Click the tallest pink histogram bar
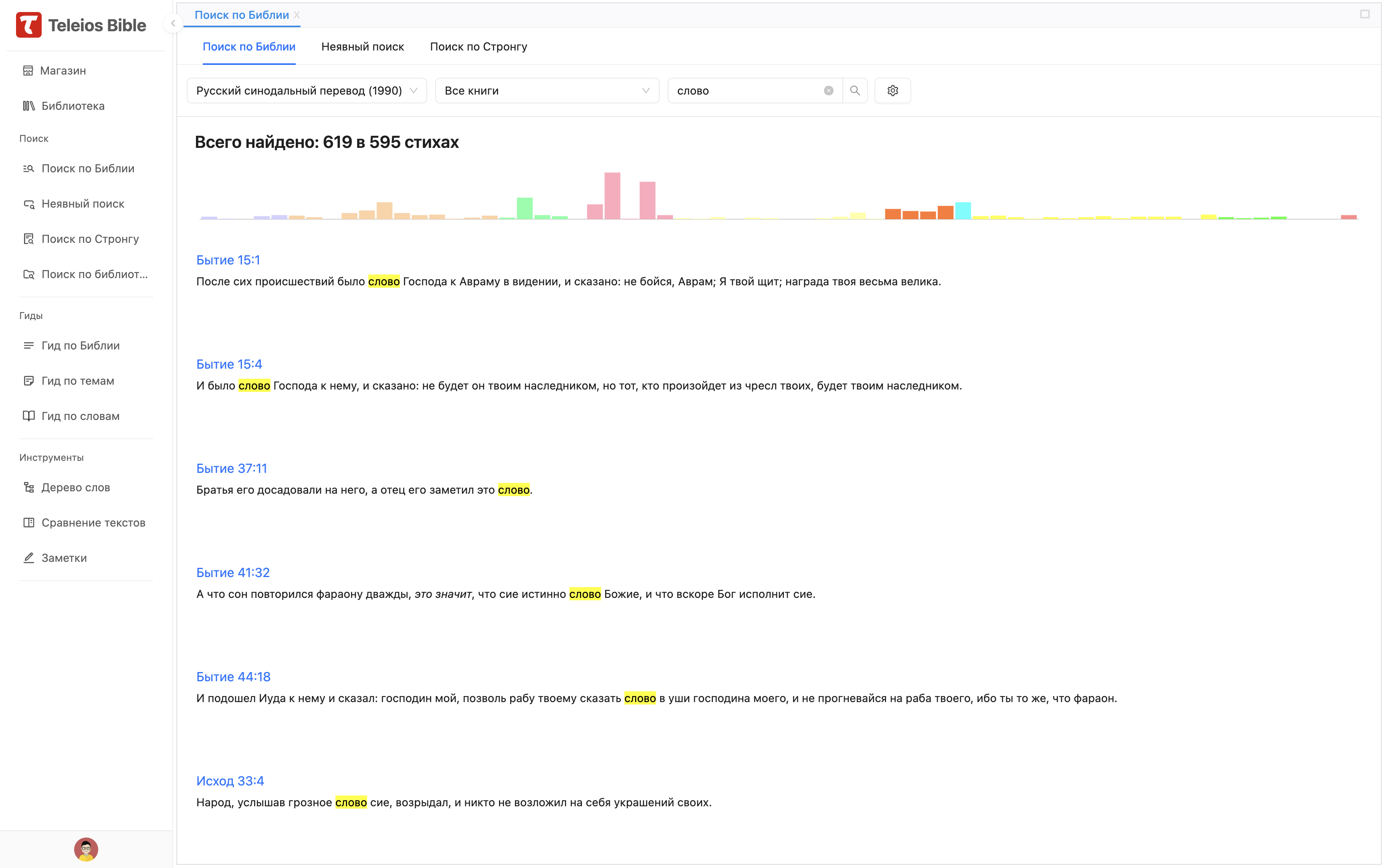Image resolution: width=1385 pixels, height=868 pixels. pyautogui.click(x=612, y=196)
